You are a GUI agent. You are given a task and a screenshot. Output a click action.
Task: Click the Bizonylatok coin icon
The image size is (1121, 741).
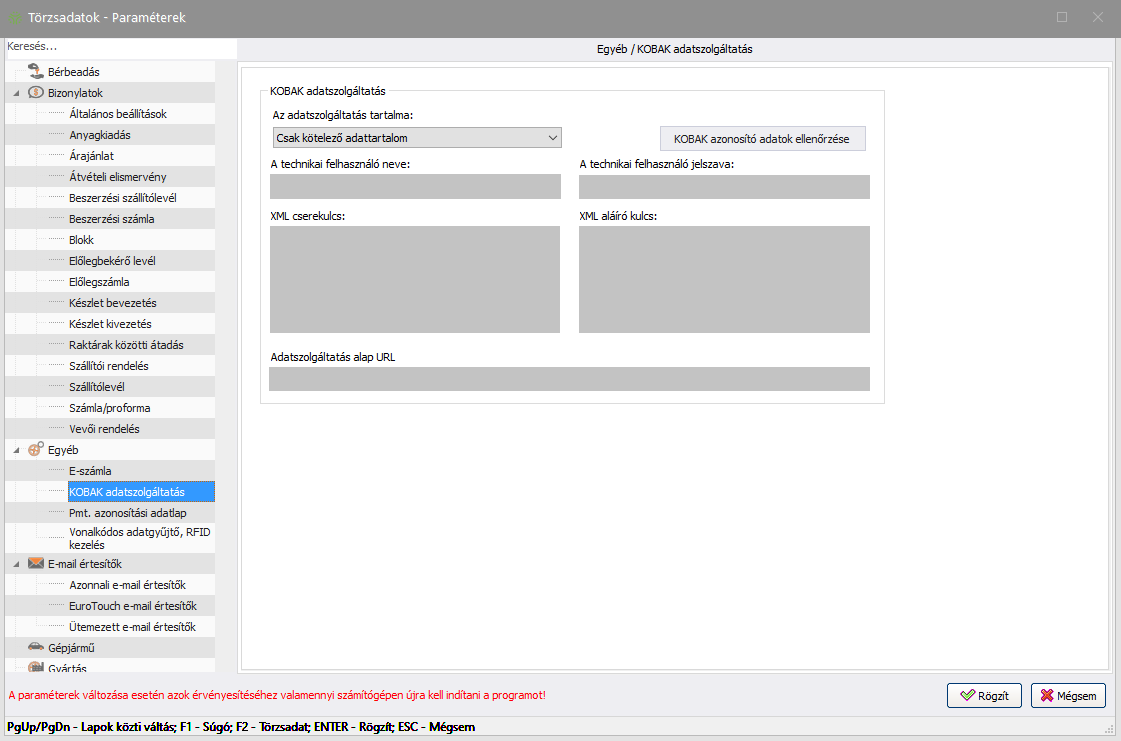point(35,93)
